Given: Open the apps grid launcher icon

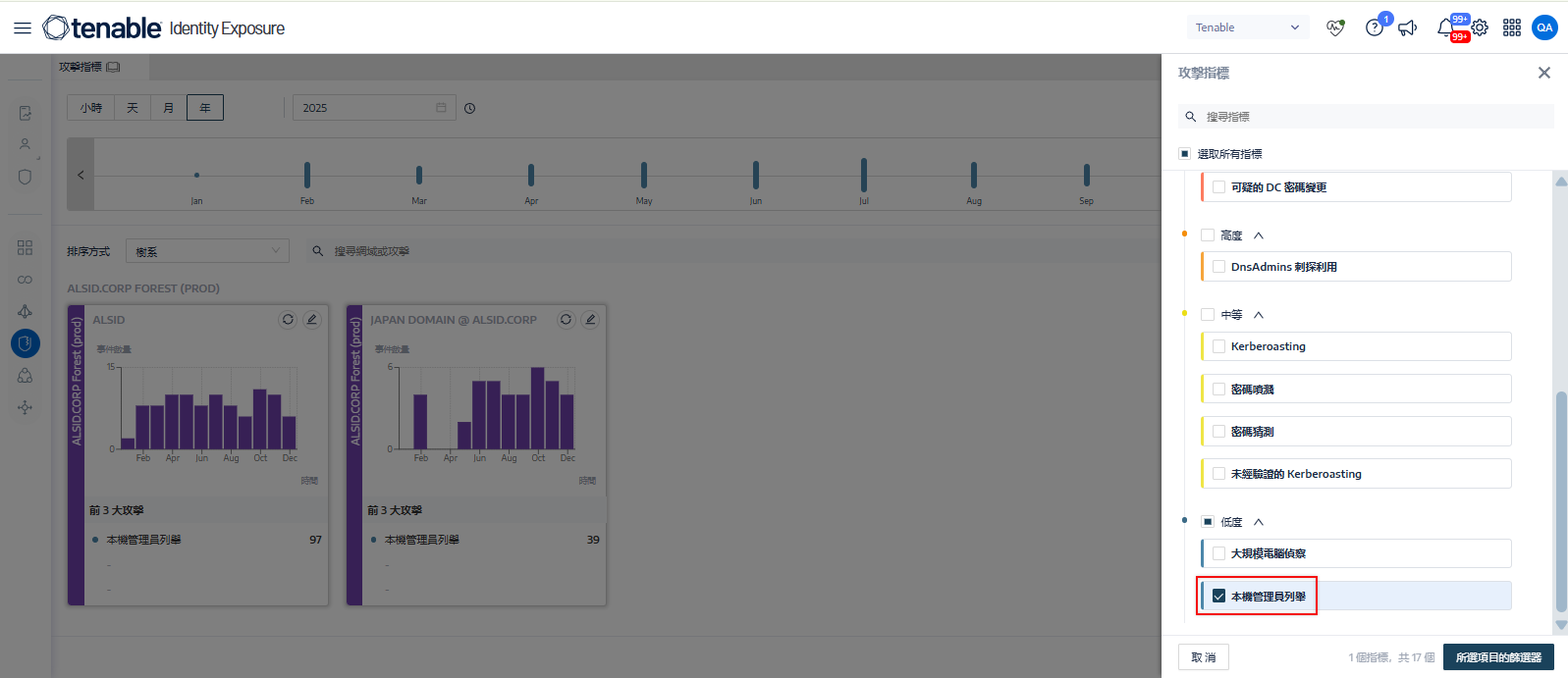Looking at the screenshot, I should click(1512, 27).
